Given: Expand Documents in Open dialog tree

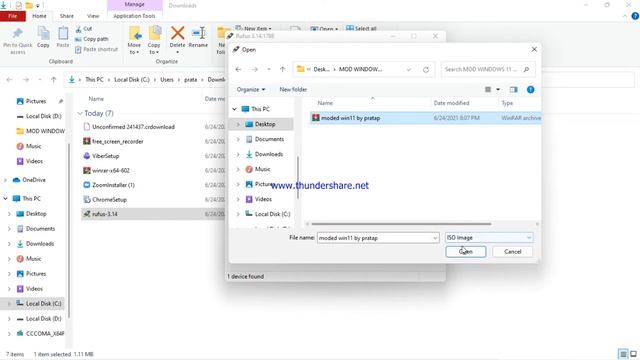Looking at the screenshot, I should [238, 139].
